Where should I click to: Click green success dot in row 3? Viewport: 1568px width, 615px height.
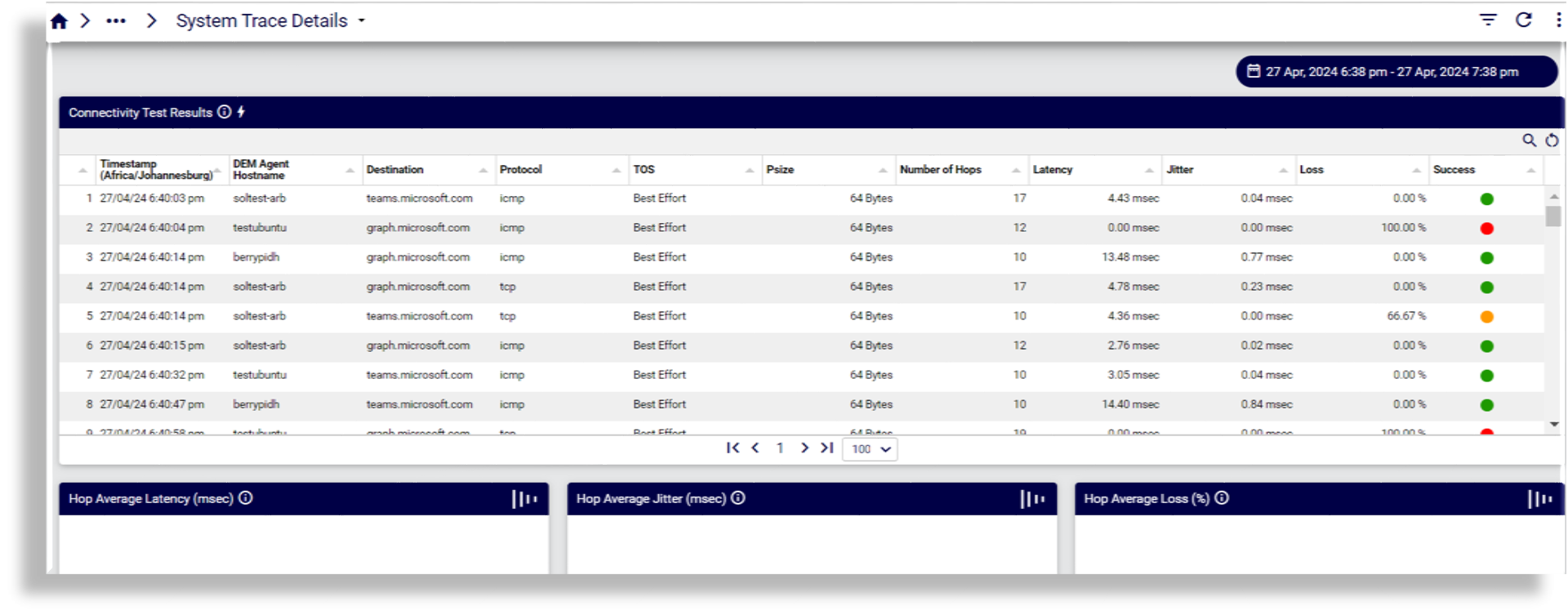(x=1487, y=258)
